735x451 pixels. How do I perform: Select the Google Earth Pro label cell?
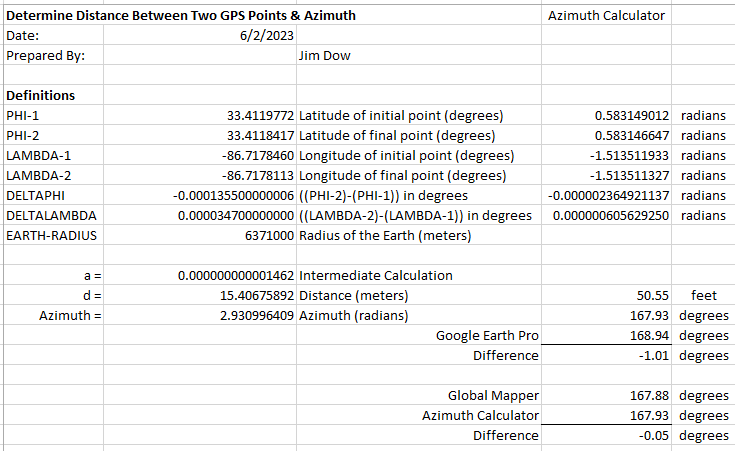[x=488, y=336]
